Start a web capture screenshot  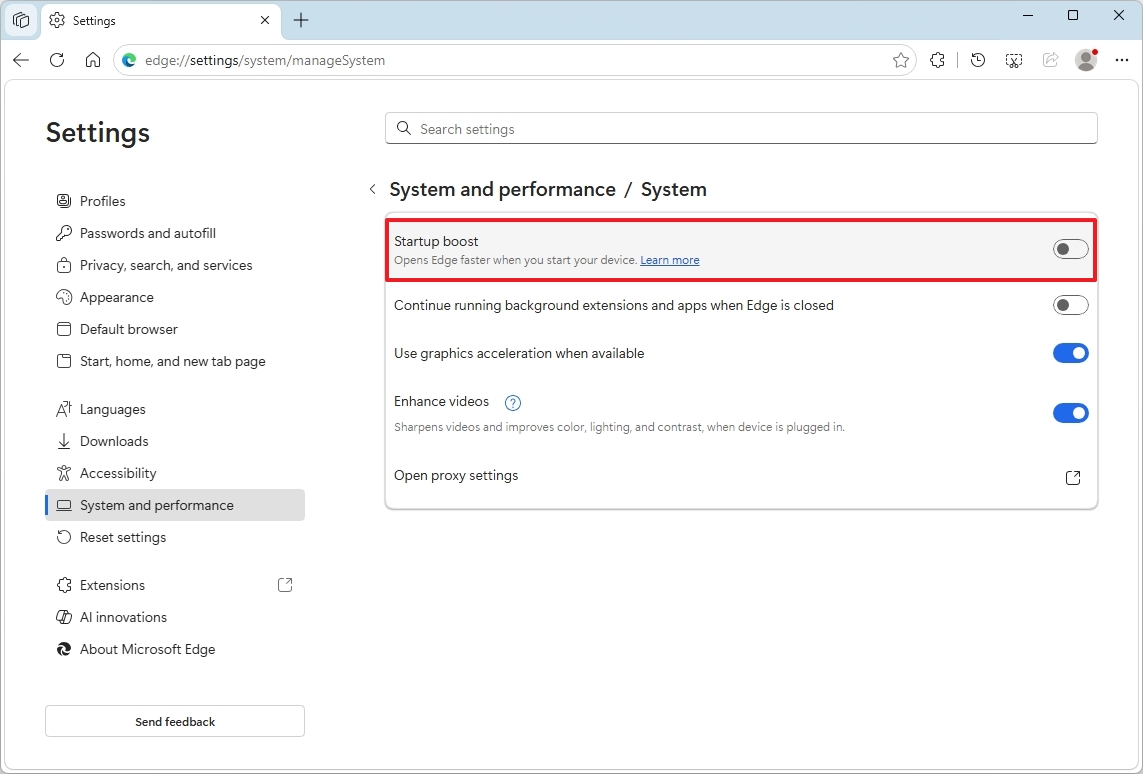(1013, 60)
